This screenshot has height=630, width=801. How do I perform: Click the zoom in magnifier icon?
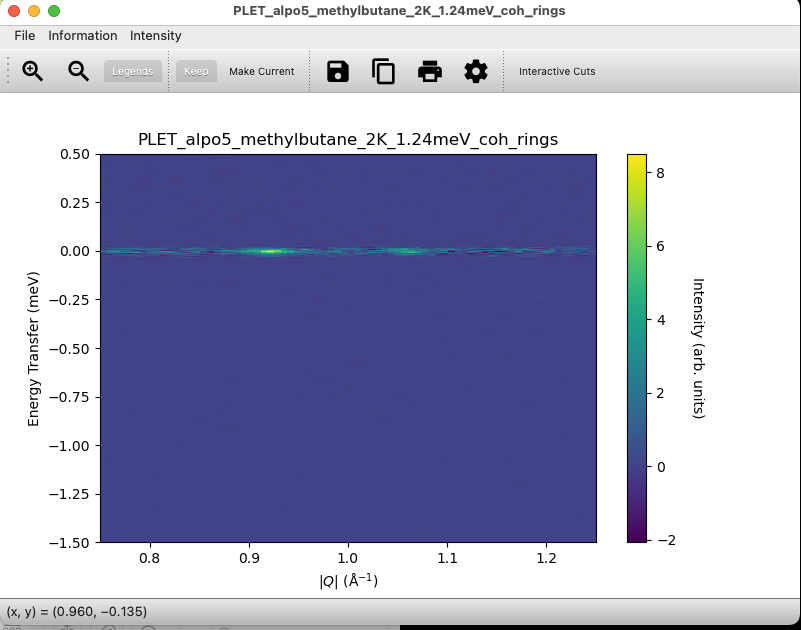coord(33,71)
